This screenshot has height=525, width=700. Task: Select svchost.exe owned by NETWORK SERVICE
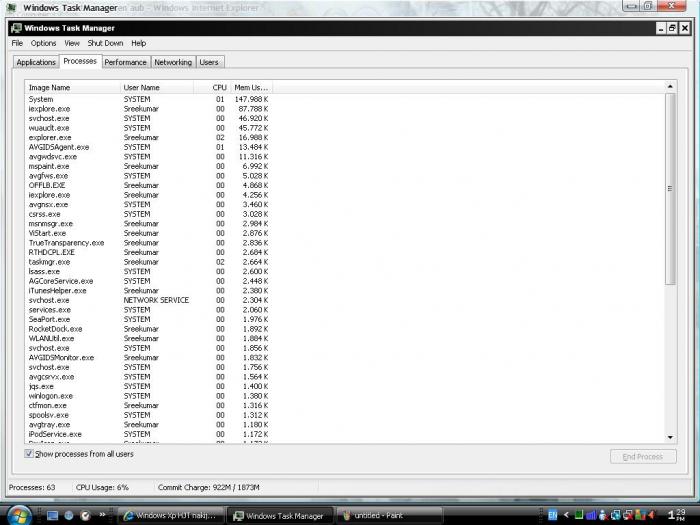[149, 300]
